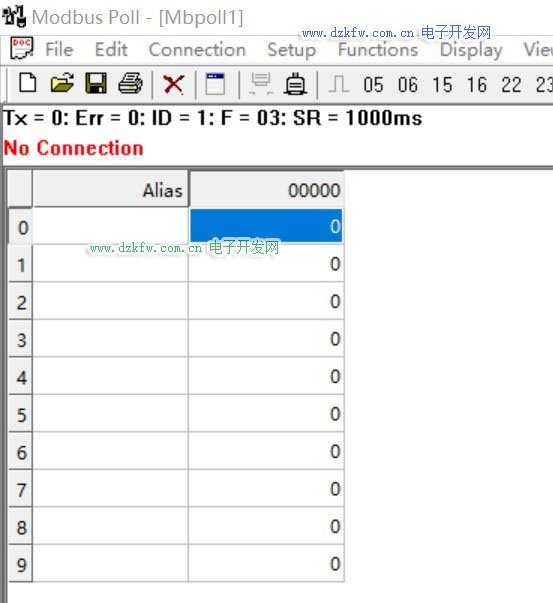Click the New document icon
This screenshot has height=603, width=553.
click(28, 83)
